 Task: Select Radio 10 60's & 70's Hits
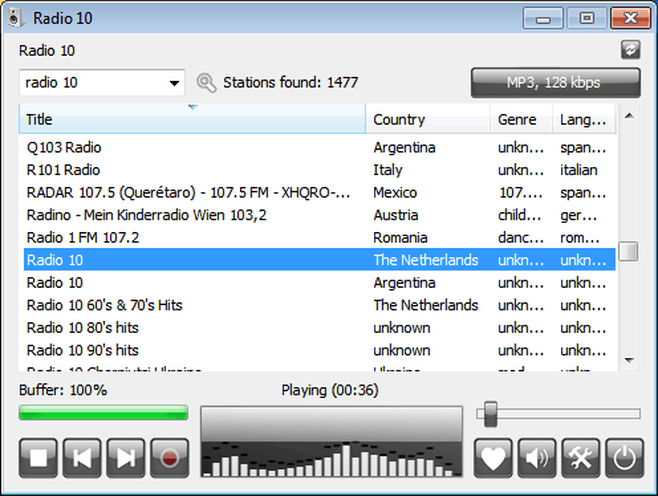coord(104,305)
